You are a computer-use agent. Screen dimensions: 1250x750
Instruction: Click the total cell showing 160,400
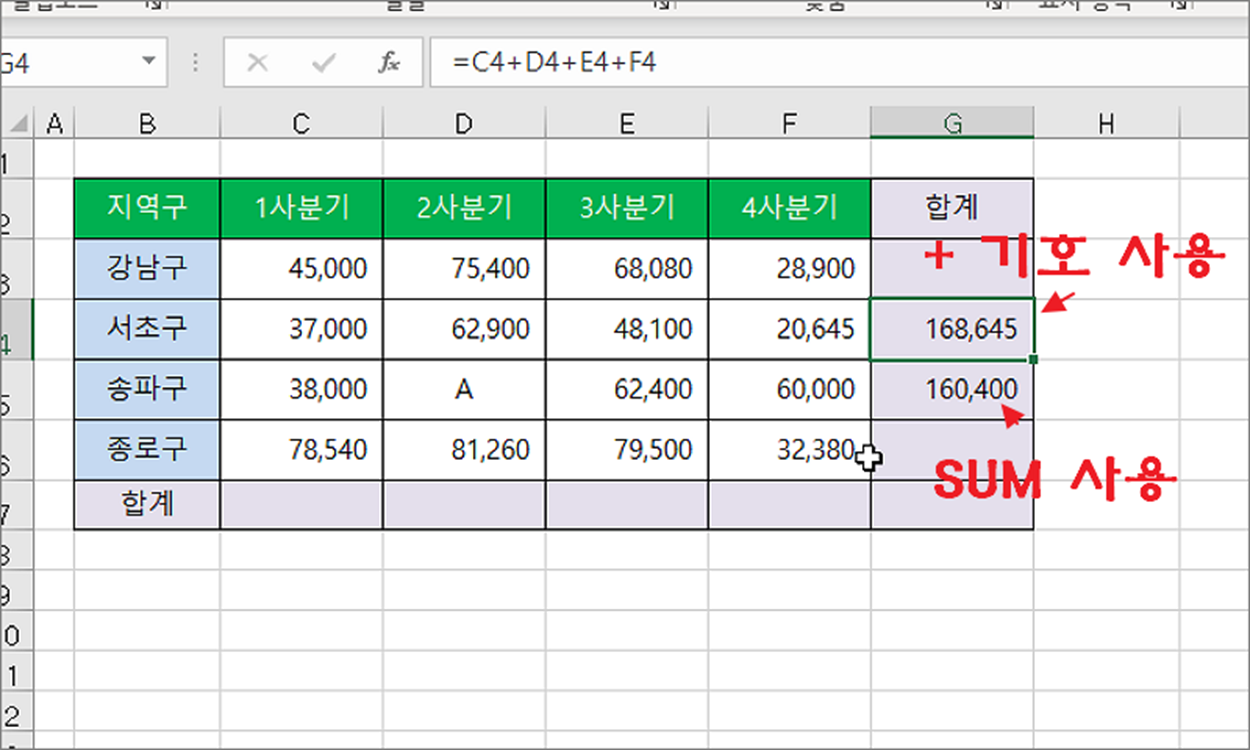coord(952,389)
